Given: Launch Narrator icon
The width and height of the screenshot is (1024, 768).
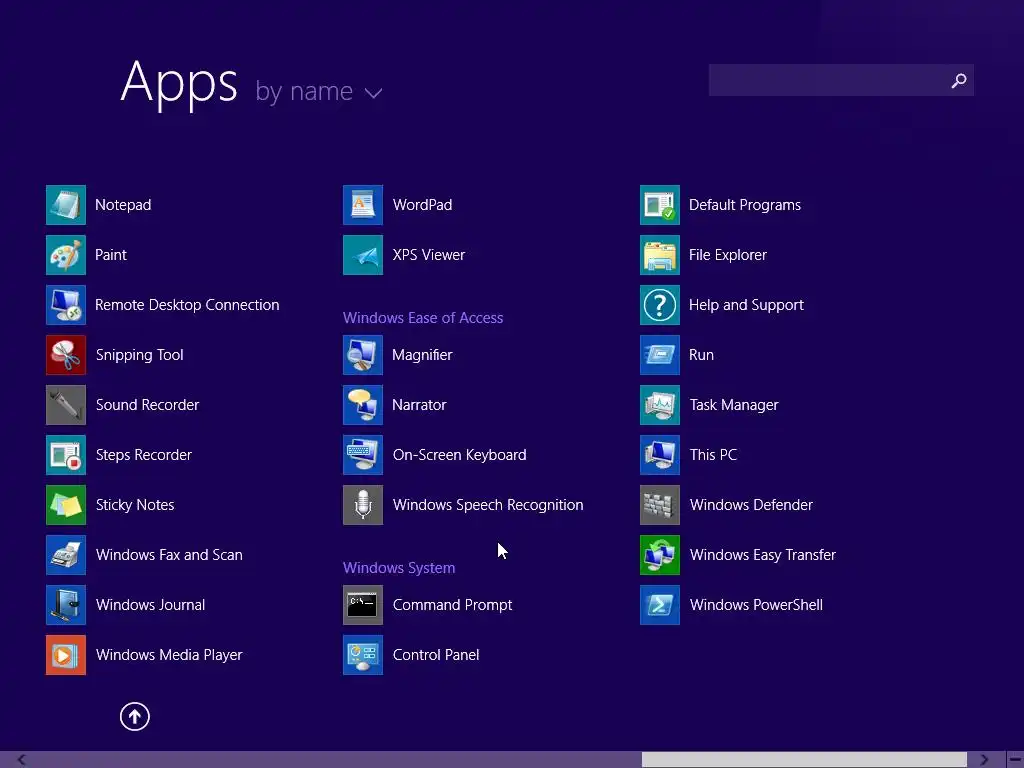Looking at the screenshot, I should click(x=363, y=405).
